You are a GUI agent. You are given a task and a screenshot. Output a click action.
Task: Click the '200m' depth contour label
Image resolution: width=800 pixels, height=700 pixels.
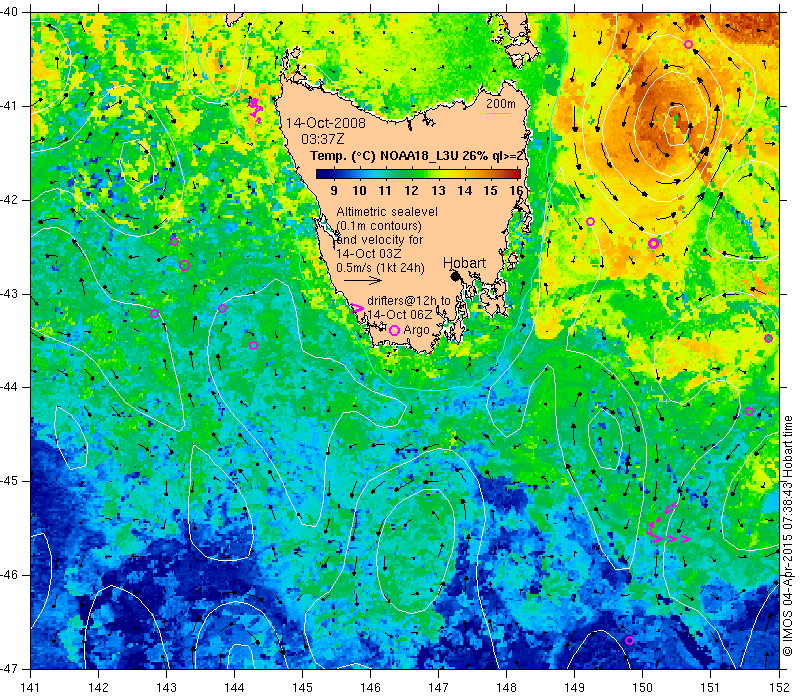click(x=501, y=104)
